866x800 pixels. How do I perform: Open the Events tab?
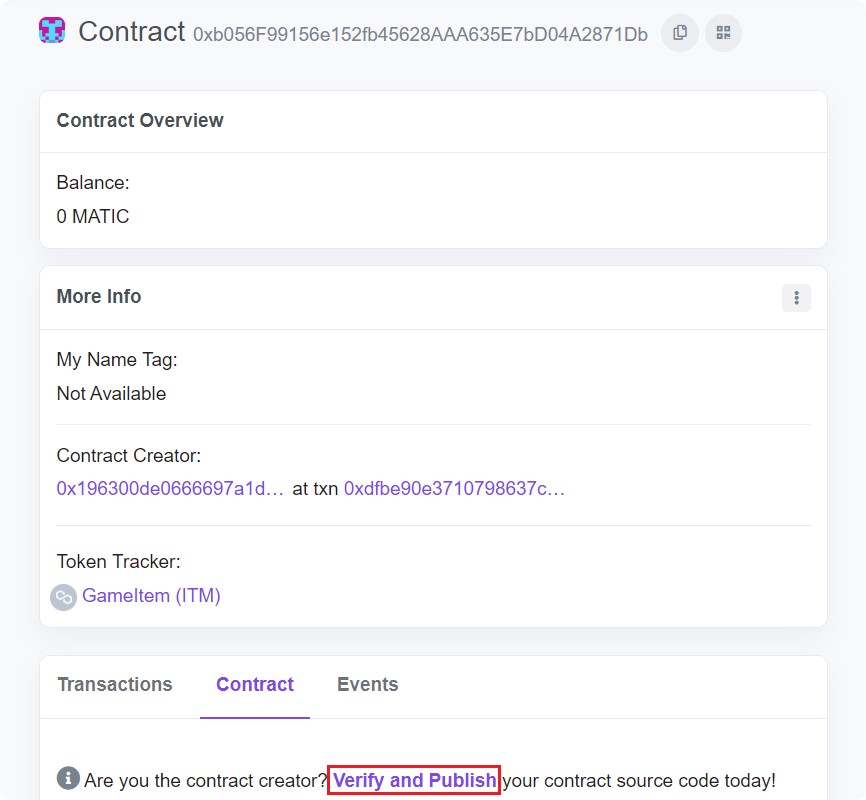pos(367,684)
